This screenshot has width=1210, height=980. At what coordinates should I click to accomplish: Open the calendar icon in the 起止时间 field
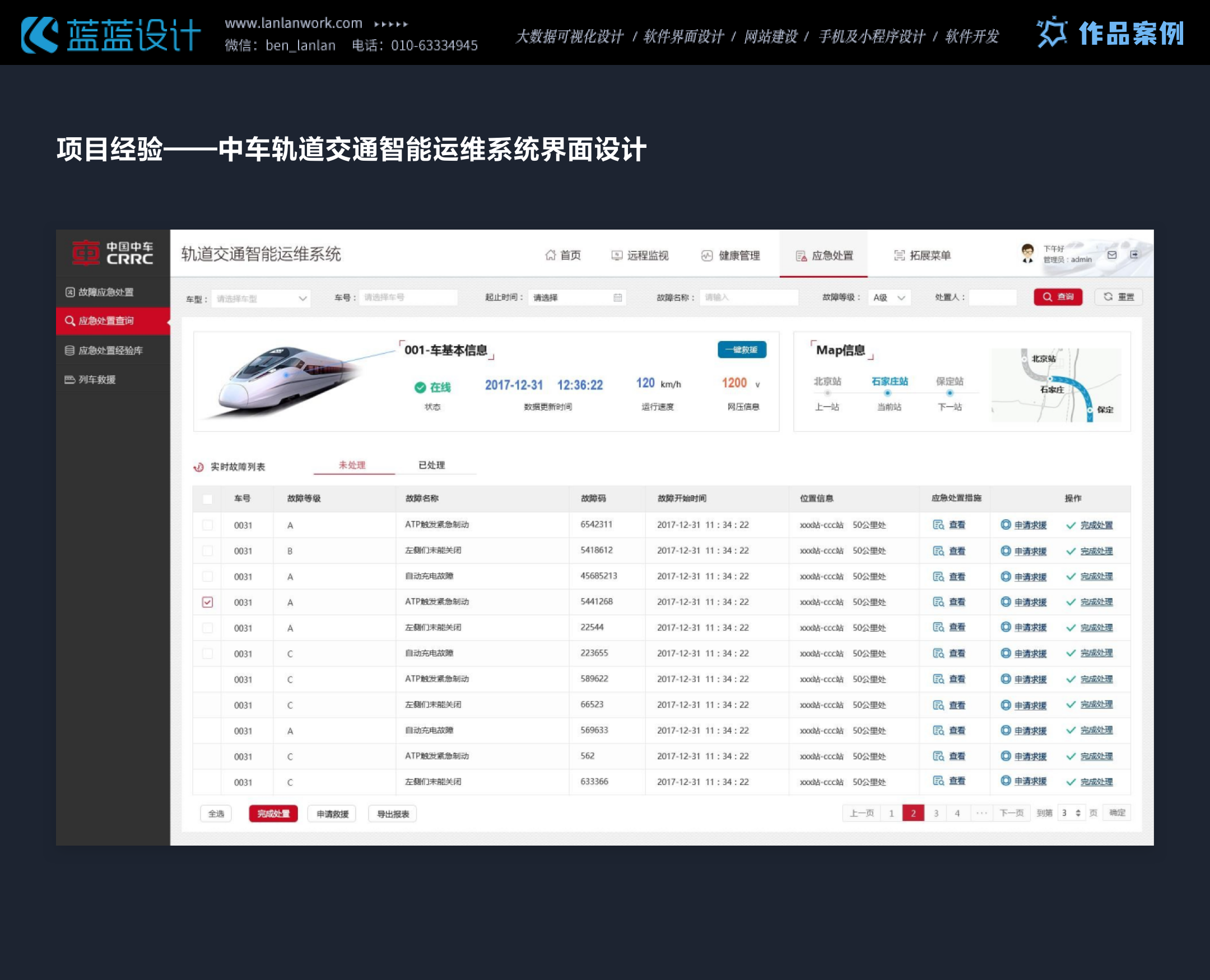[617, 297]
